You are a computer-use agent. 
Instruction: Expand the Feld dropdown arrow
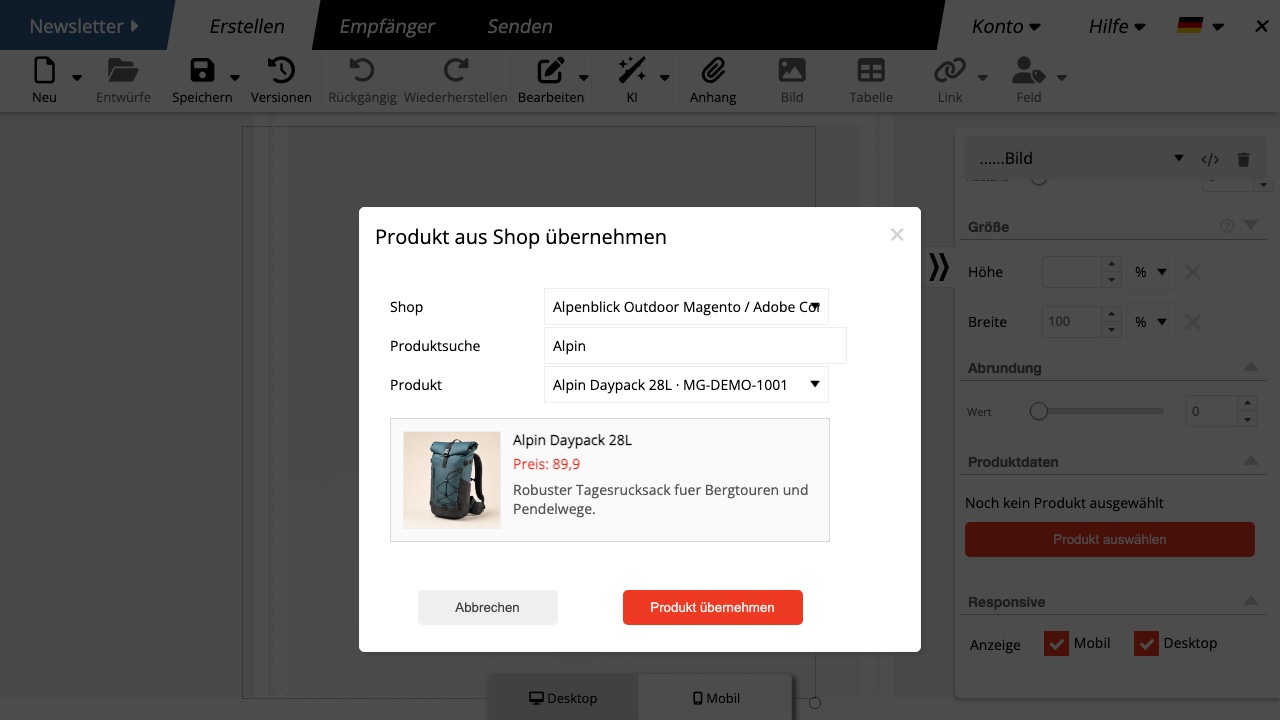1061,77
